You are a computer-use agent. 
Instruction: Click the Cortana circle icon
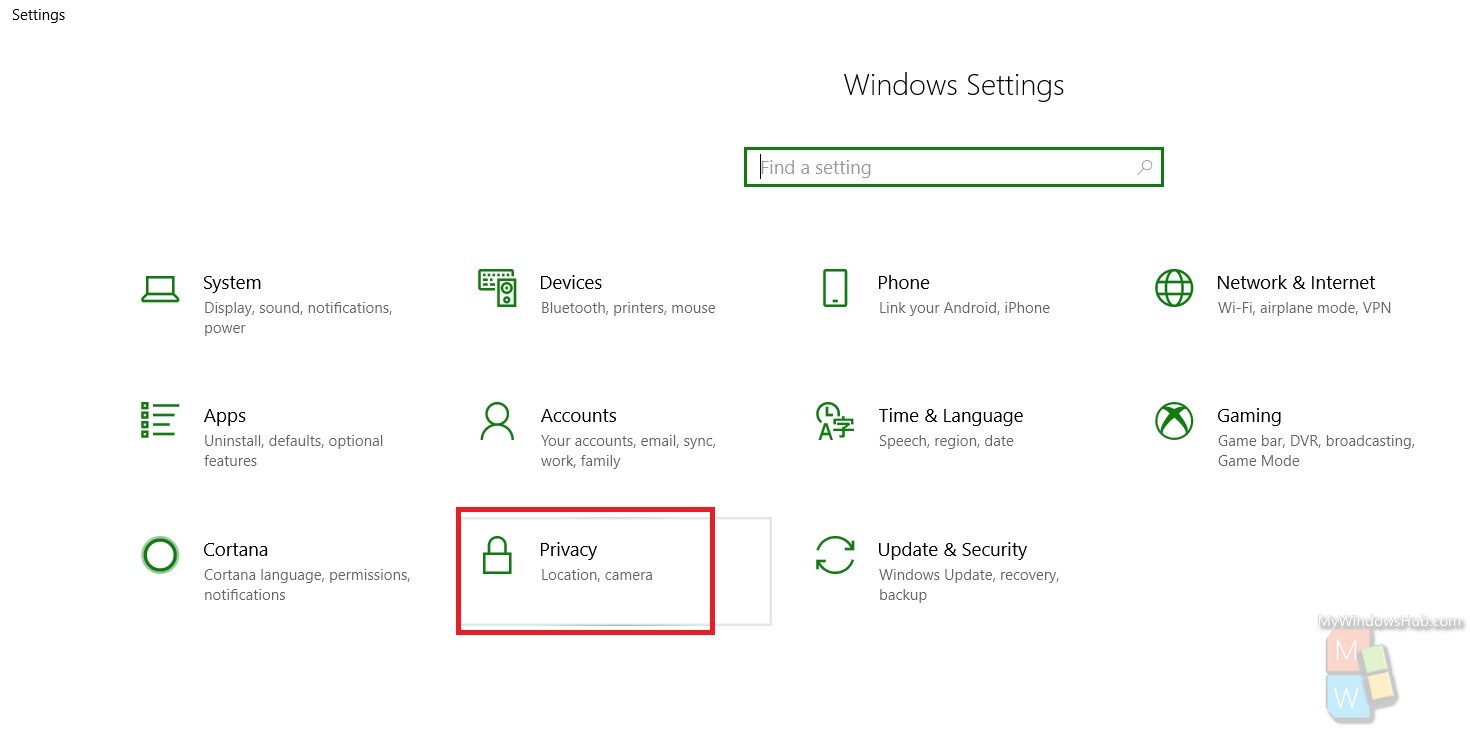click(x=160, y=554)
